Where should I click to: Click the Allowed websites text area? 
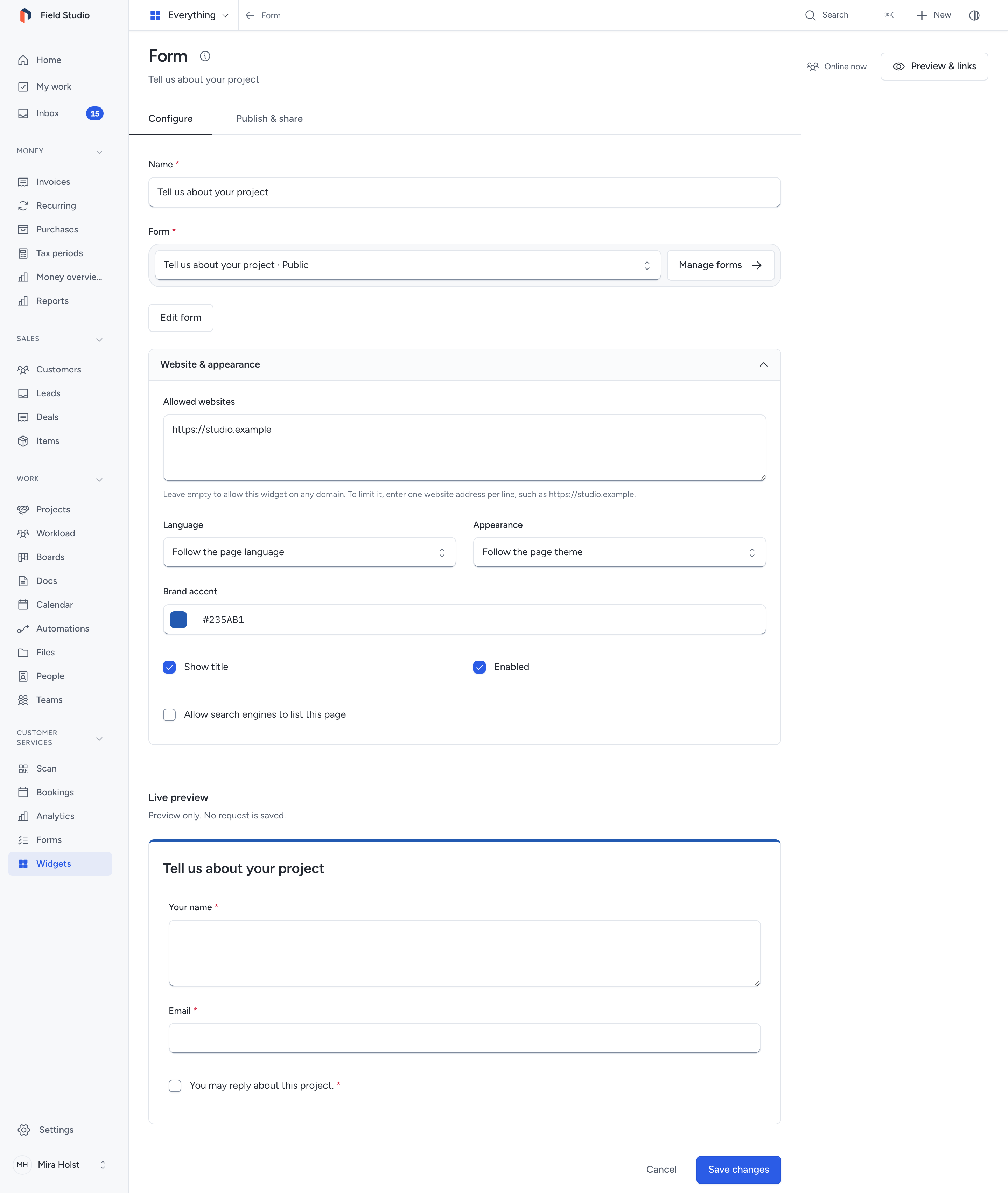(464, 448)
